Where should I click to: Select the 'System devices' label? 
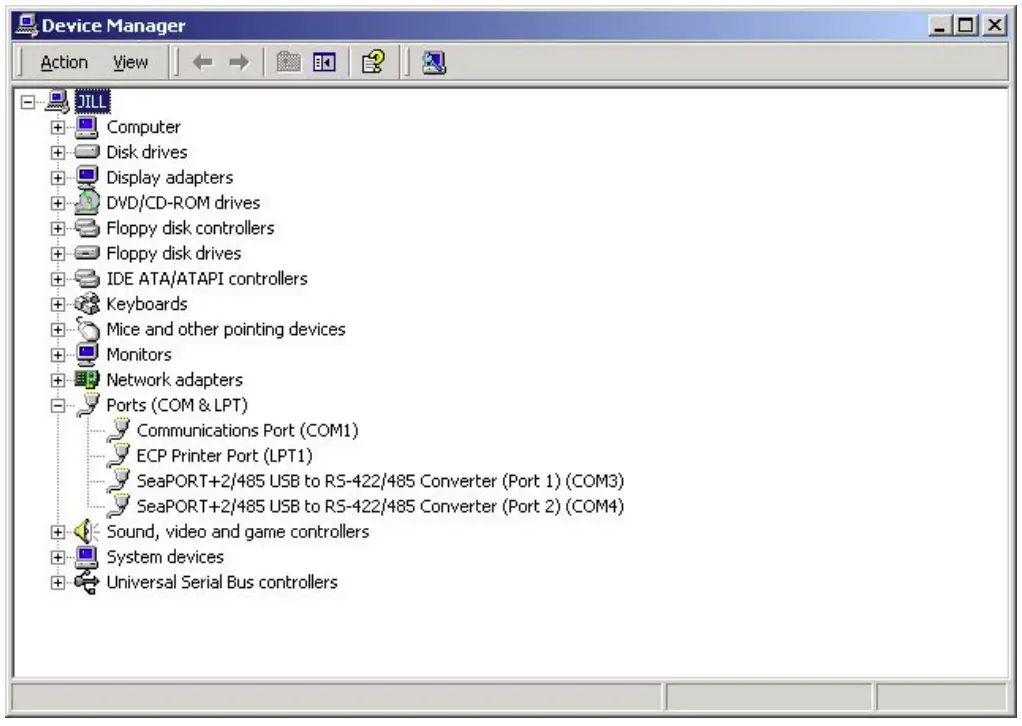pyautogui.click(x=165, y=557)
